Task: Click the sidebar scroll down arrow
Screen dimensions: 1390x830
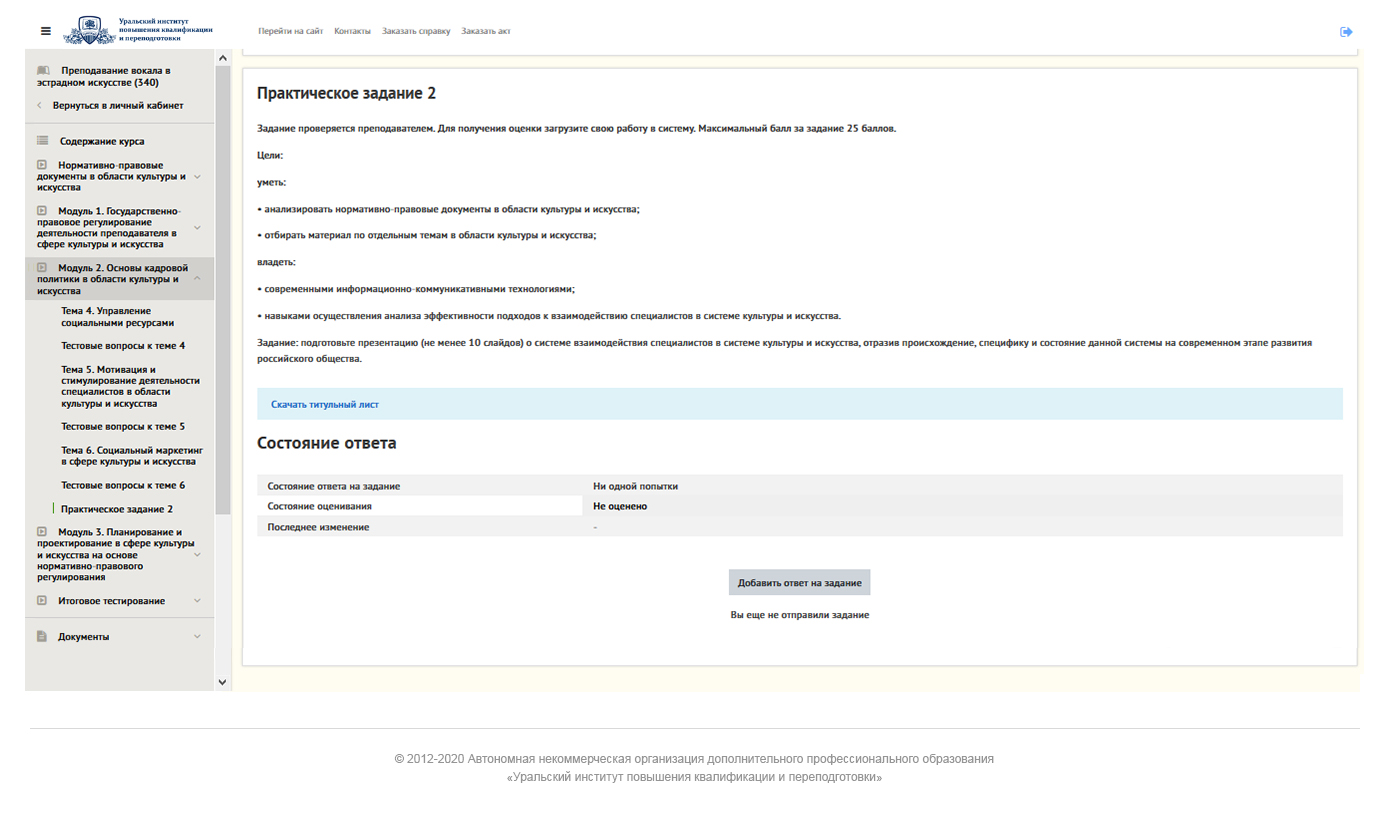Action: point(222,682)
